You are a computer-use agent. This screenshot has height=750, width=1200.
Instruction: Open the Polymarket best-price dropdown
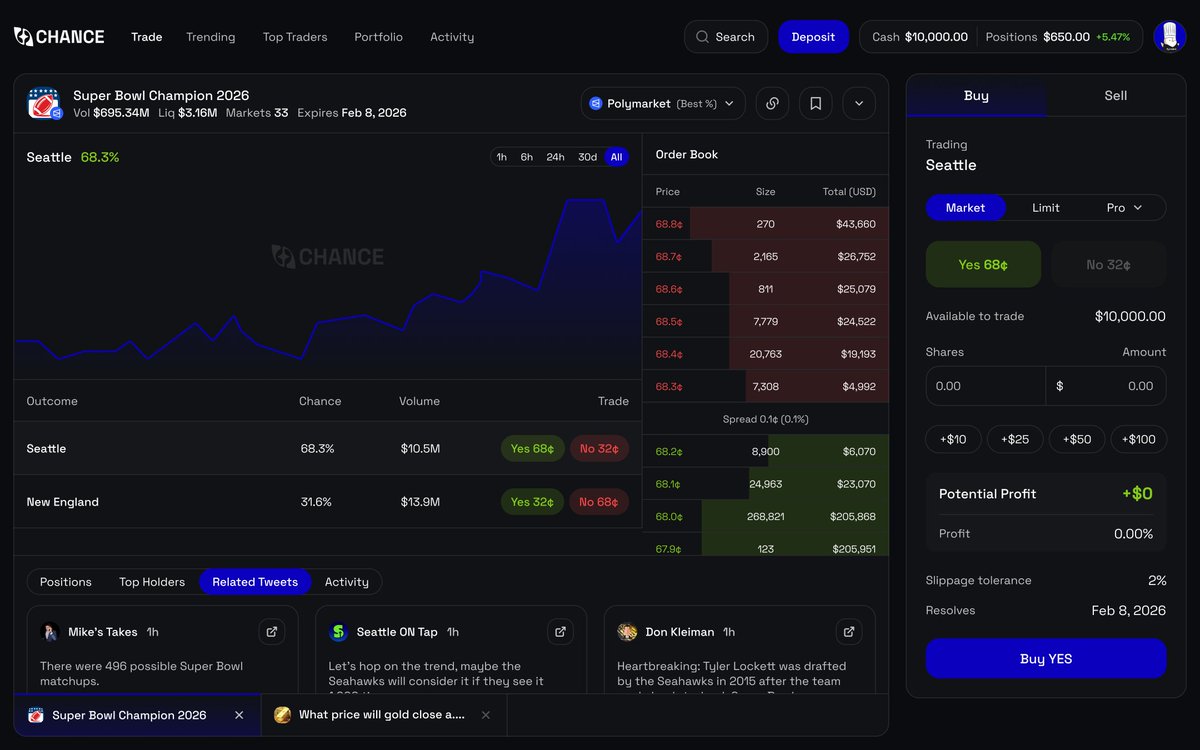662,103
